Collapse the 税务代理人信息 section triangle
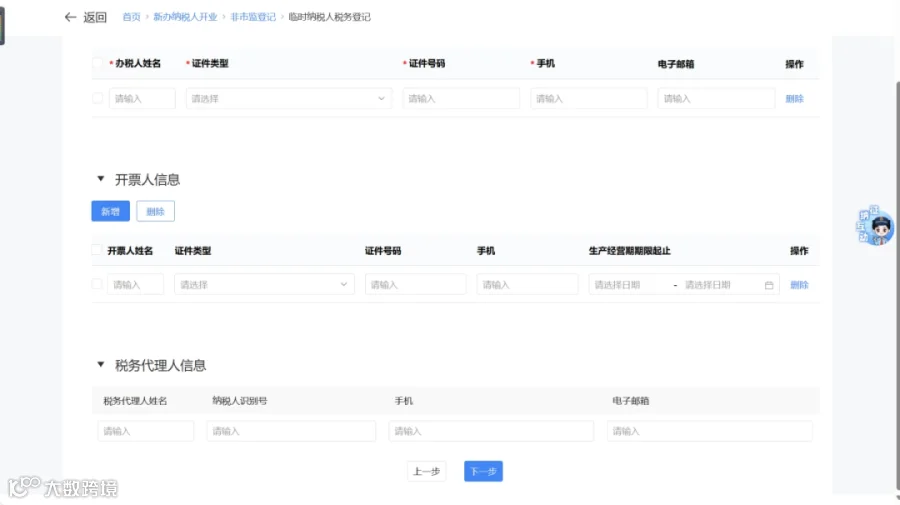 point(101,364)
